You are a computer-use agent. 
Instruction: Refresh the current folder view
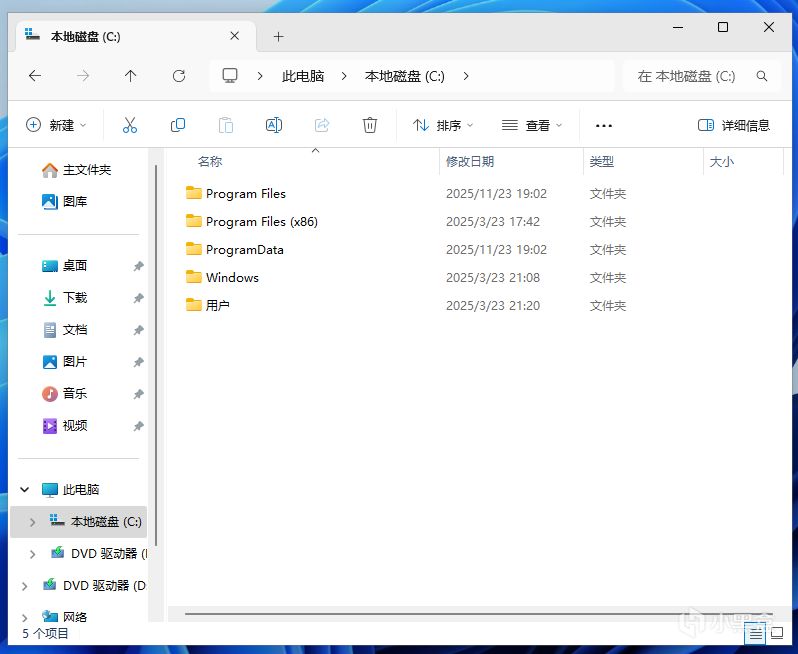click(x=179, y=76)
